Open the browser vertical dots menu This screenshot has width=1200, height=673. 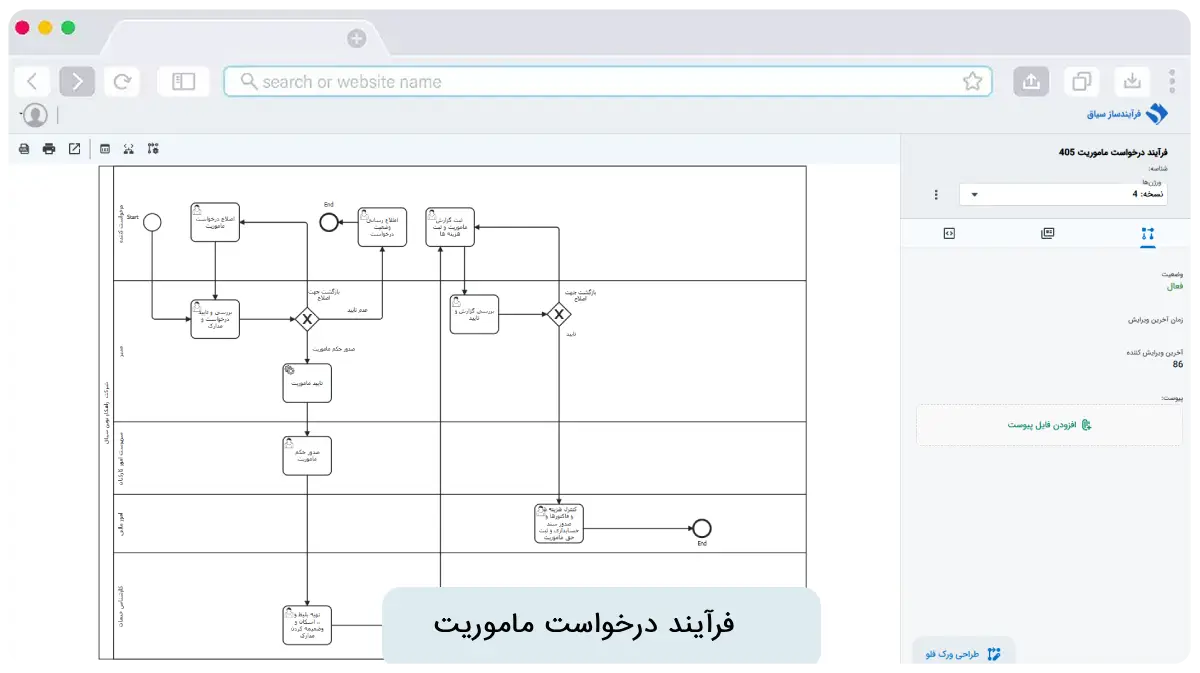coord(1172,82)
